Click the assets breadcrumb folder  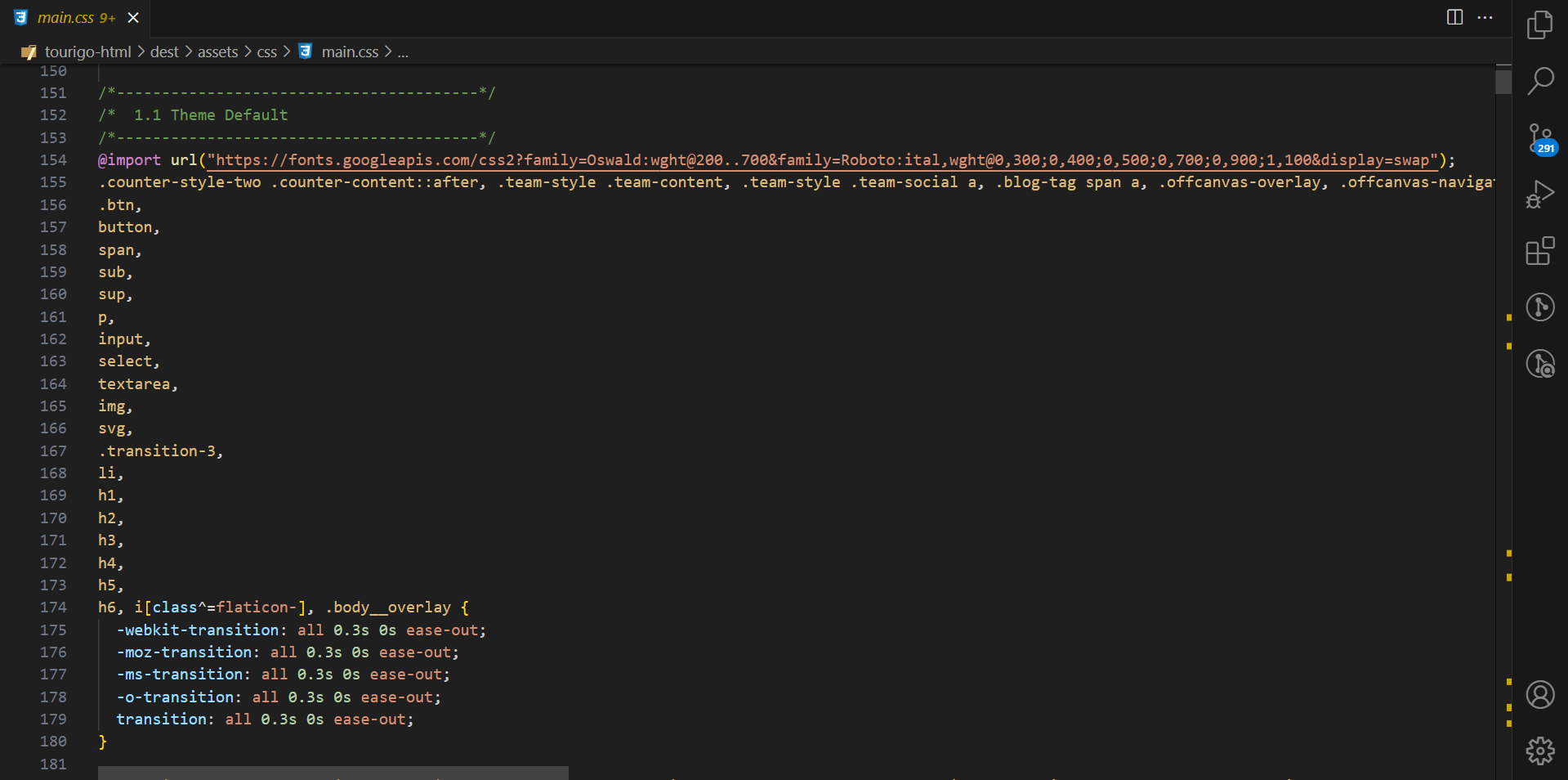[217, 52]
